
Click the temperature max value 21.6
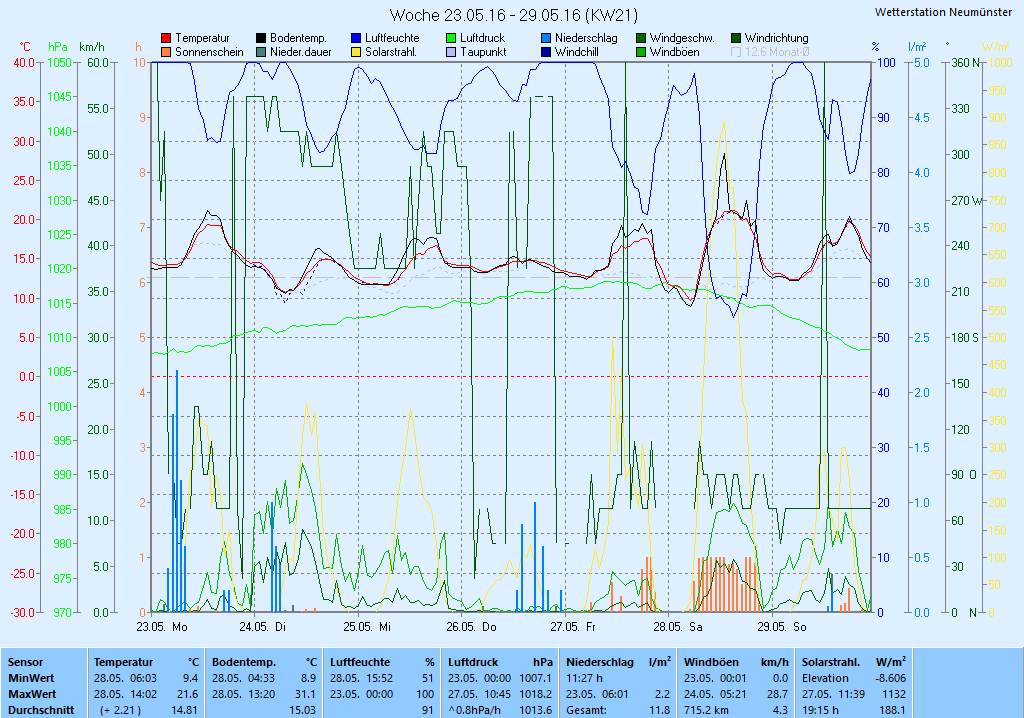pyautogui.click(x=187, y=694)
